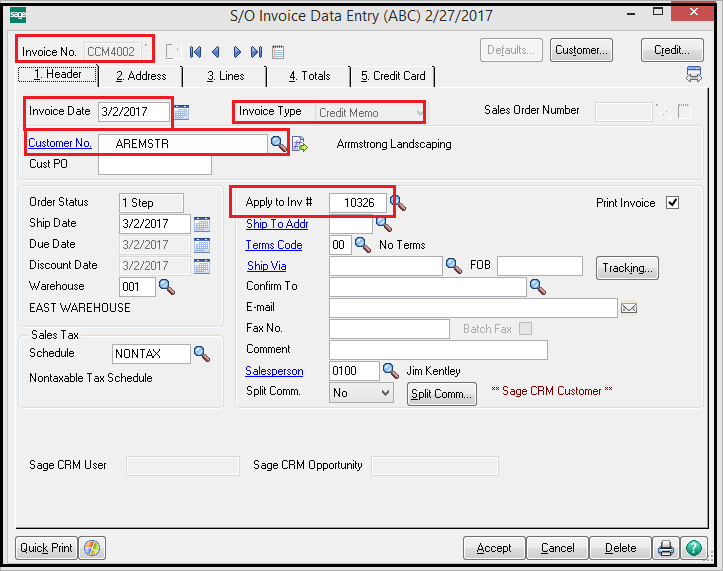Screen dimensions: 723x571
Task: Click the colorful Office icon near Quick Print
Action: point(92,548)
